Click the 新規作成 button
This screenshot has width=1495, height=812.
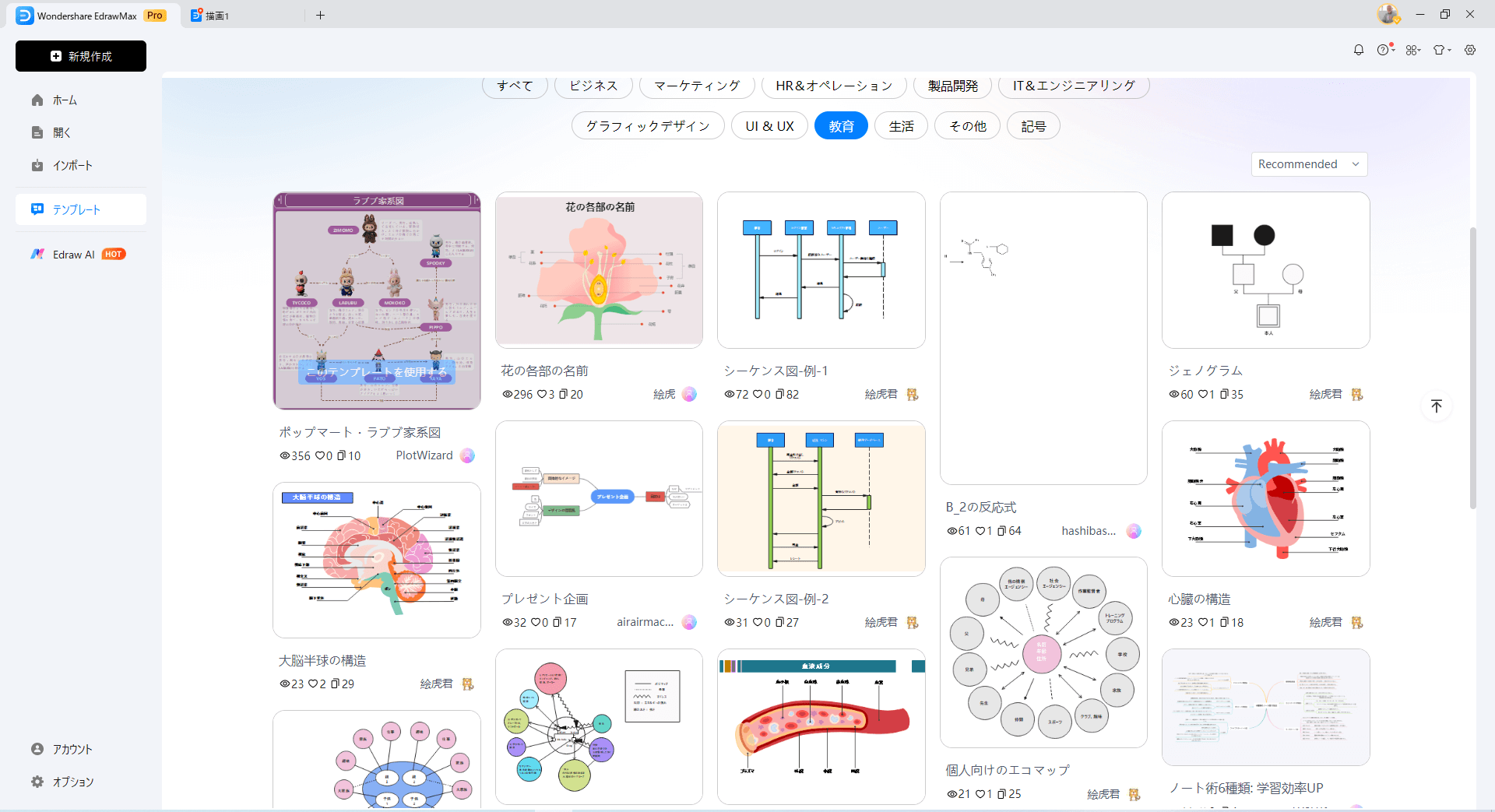click(80, 55)
